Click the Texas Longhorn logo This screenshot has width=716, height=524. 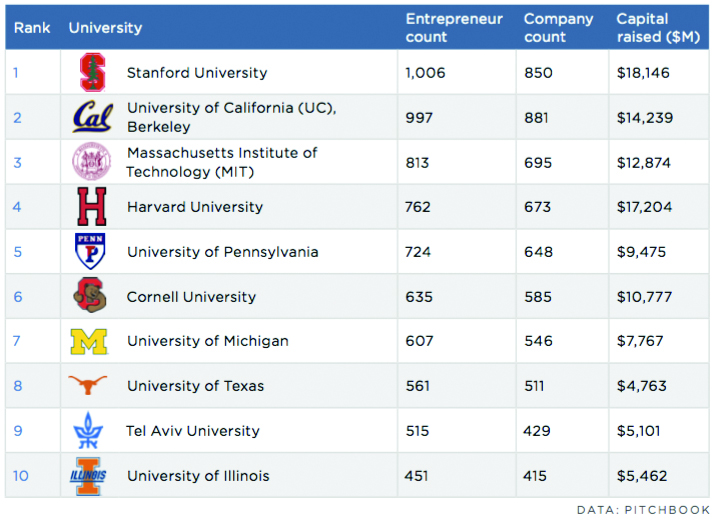coord(88,385)
